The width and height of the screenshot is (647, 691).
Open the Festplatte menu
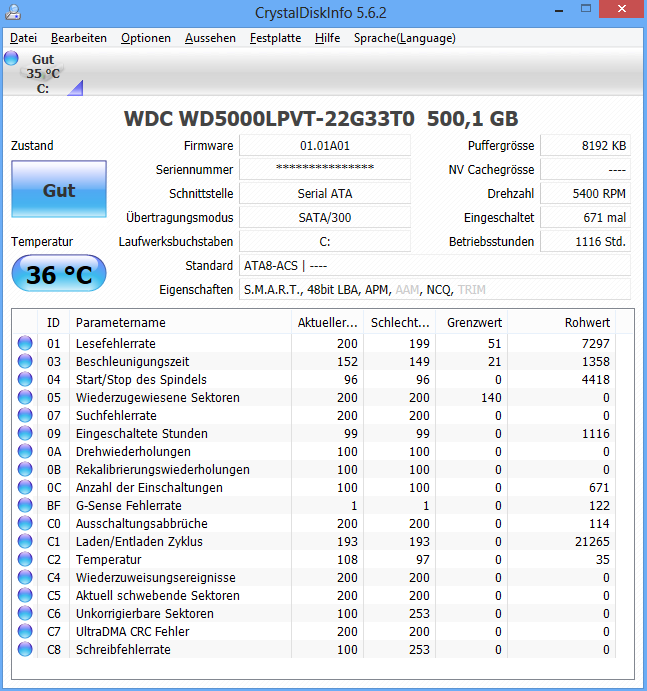click(x=275, y=38)
